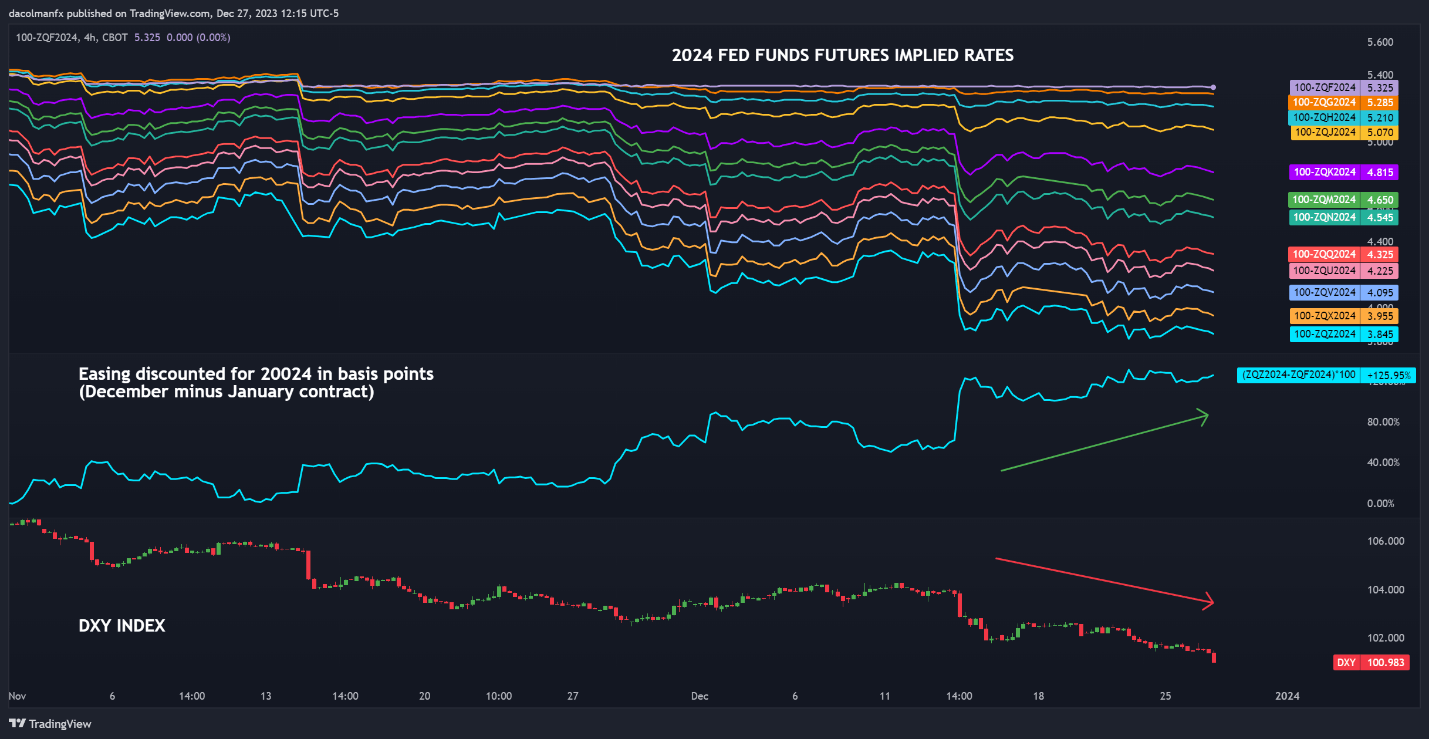Click the DXY INDEX label text
Image resolution: width=1429 pixels, height=739 pixels.
(x=122, y=626)
